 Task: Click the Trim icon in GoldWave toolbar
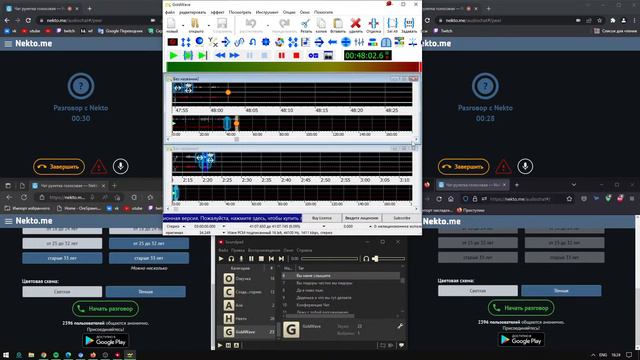click(x=373, y=23)
